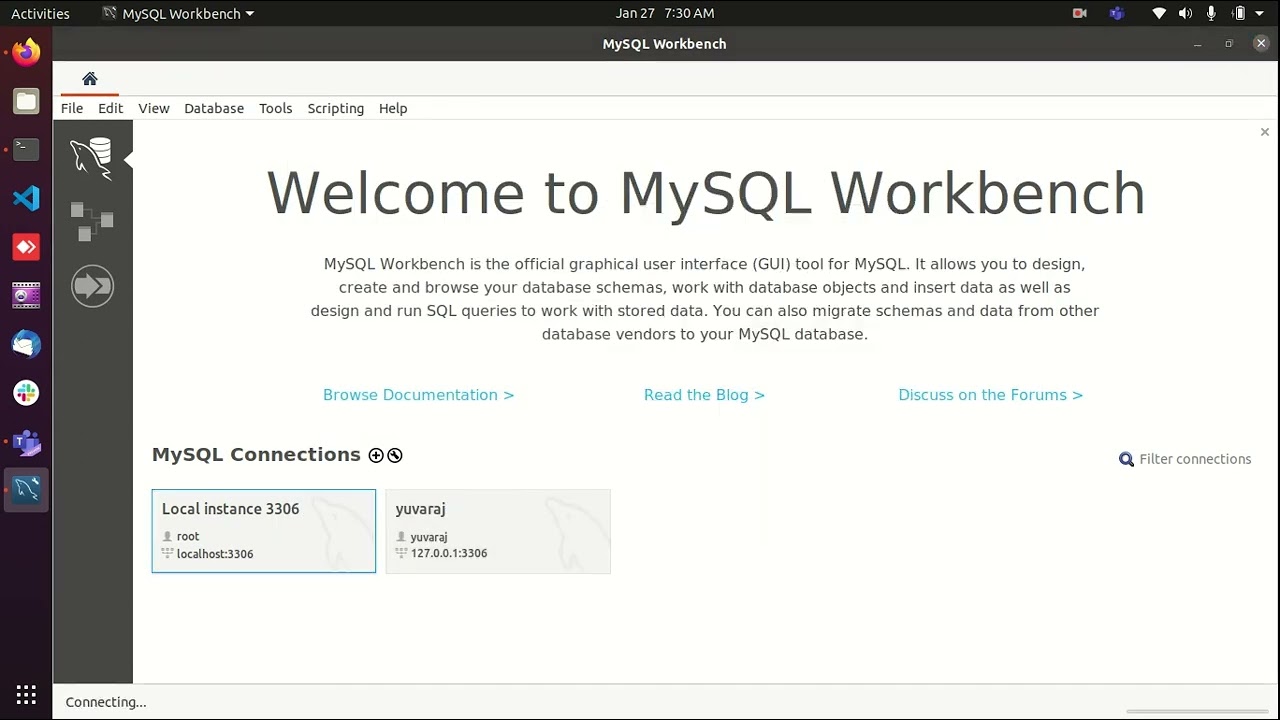Click Browse Documentation link
Screen dimensions: 1280x720
point(418,395)
